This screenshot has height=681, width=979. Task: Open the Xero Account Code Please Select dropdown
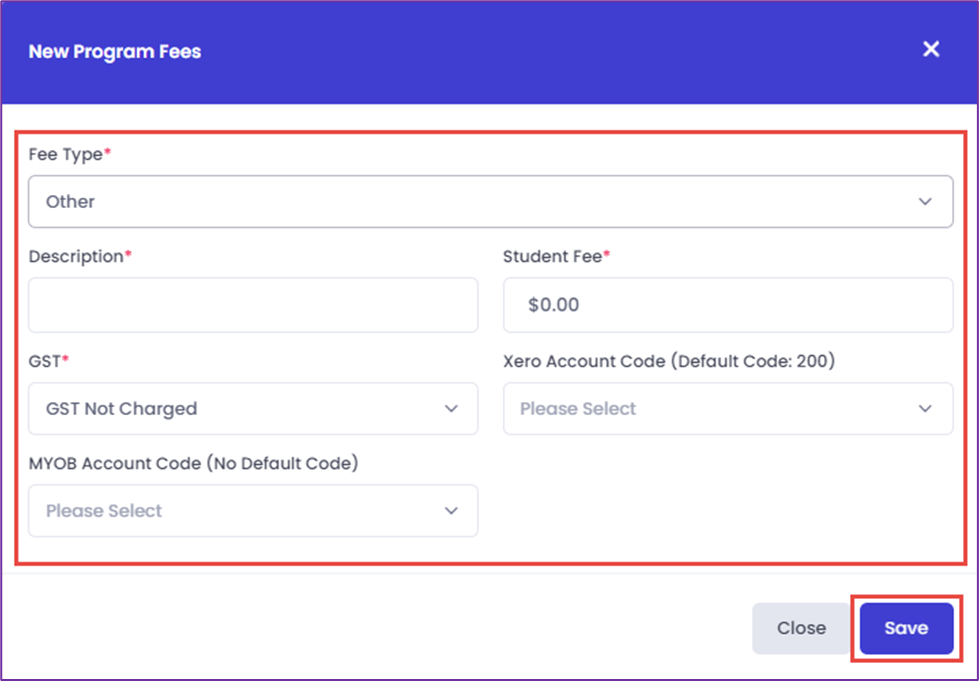click(728, 409)
